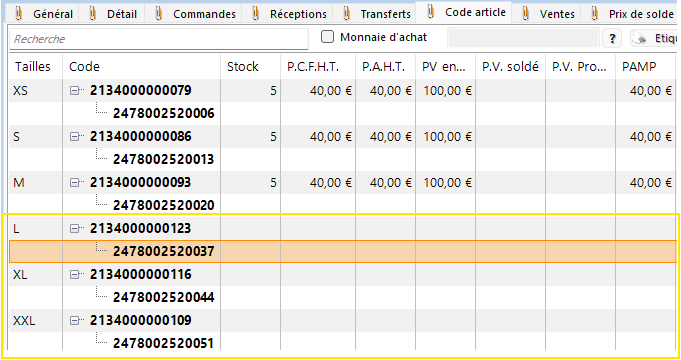Sort by the Tailles column header
The height and width of the screenshot is (360, 681).
[x=36, y=66]
